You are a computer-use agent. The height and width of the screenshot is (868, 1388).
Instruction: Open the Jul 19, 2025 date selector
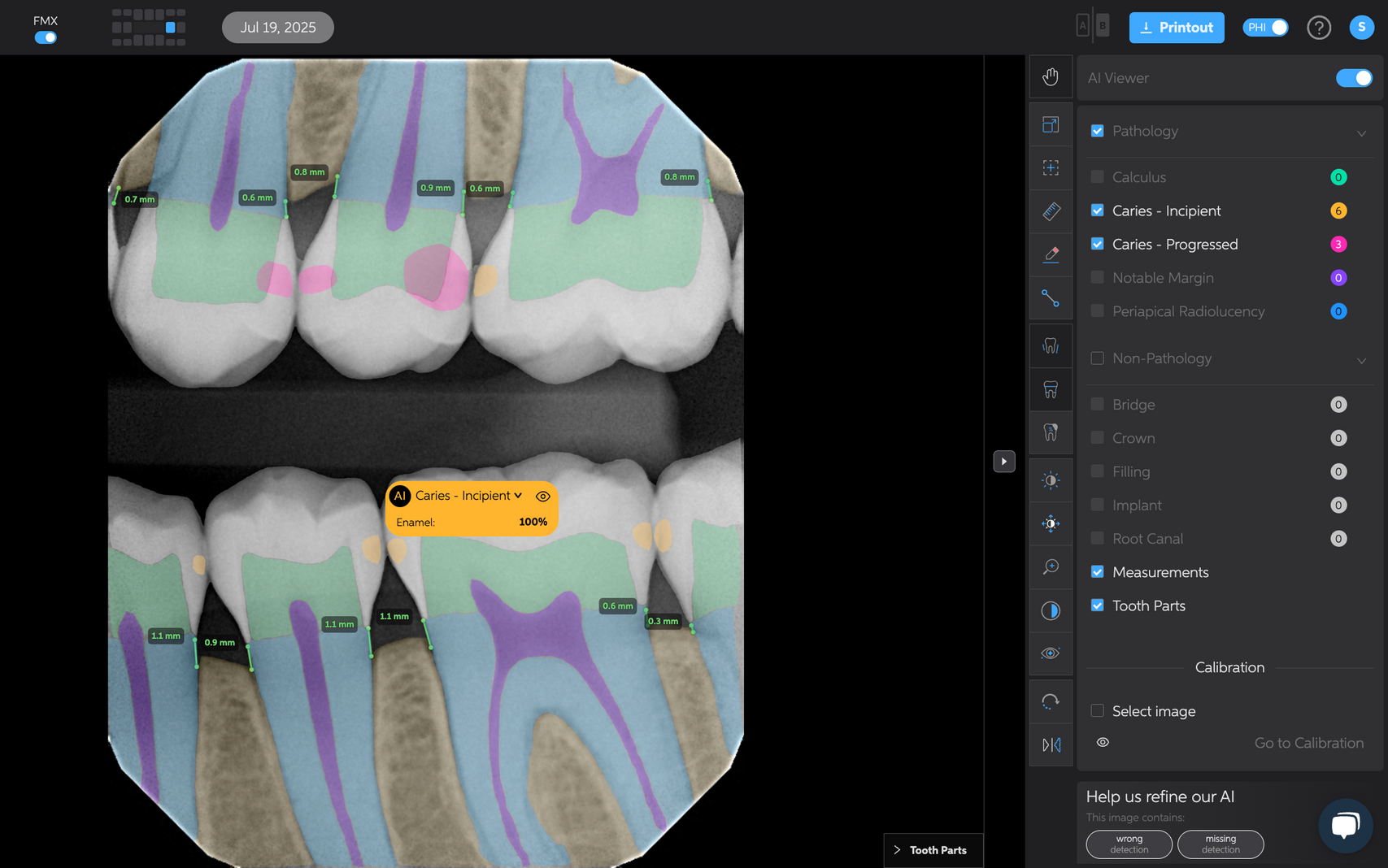point(277,28)
